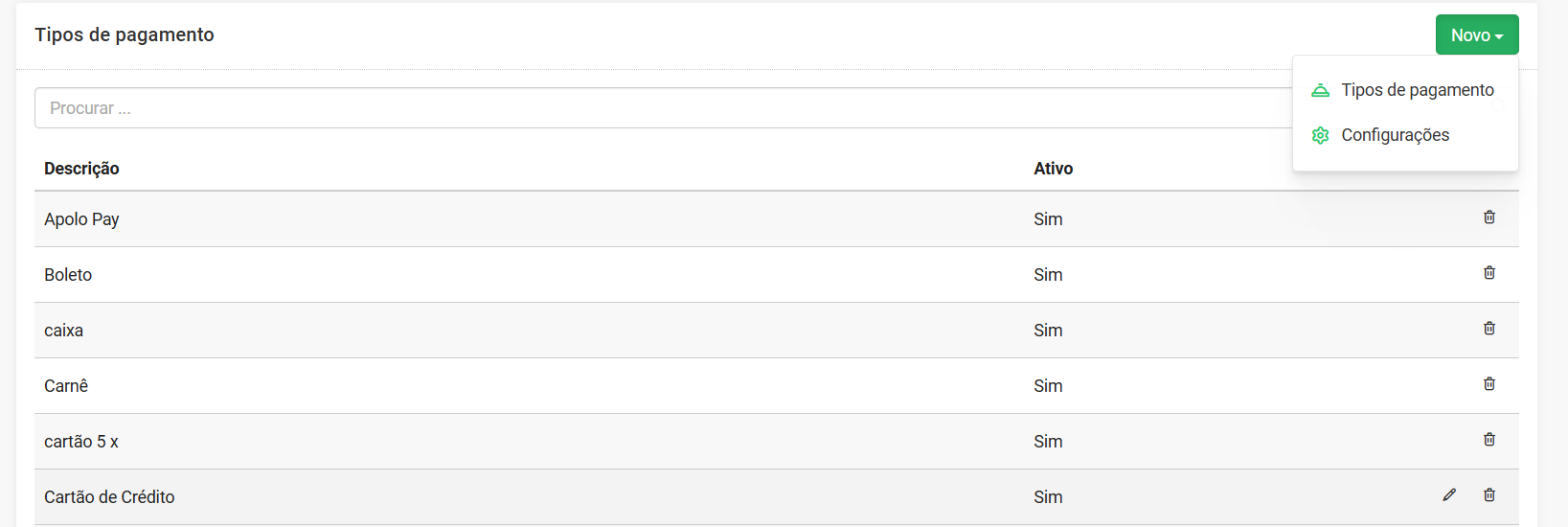Delete the Boleto row with trash icon
This screenshot has width=1568, height=527.
[x=1489, y=273]
